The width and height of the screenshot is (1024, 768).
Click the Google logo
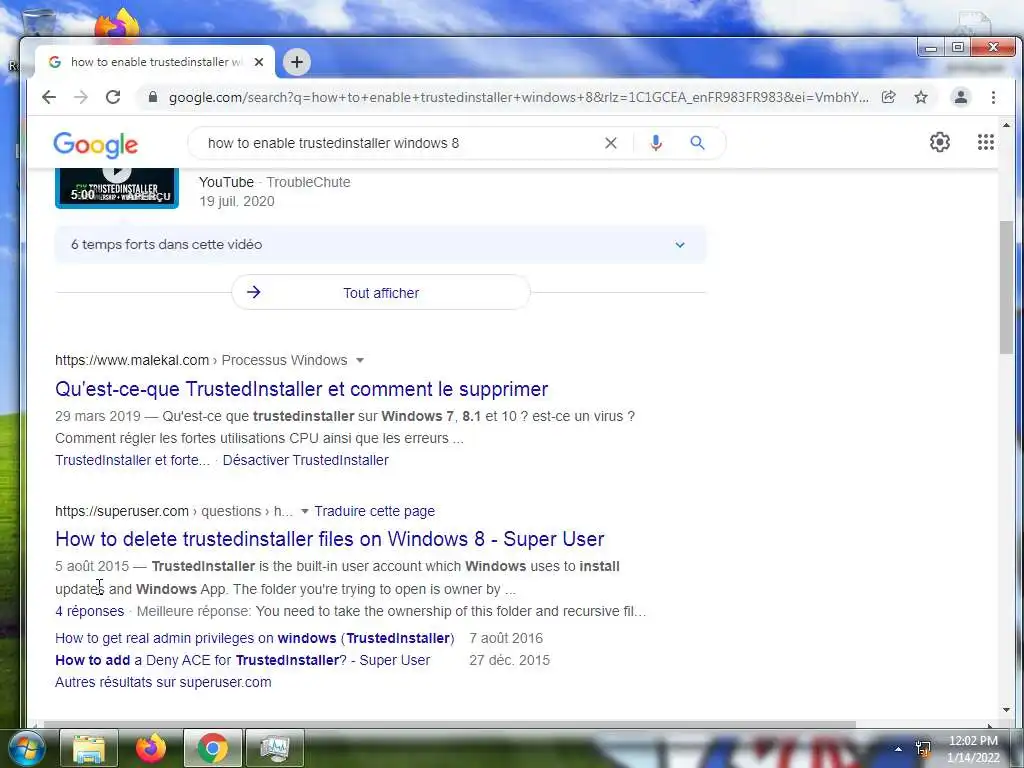pos(95,144)
